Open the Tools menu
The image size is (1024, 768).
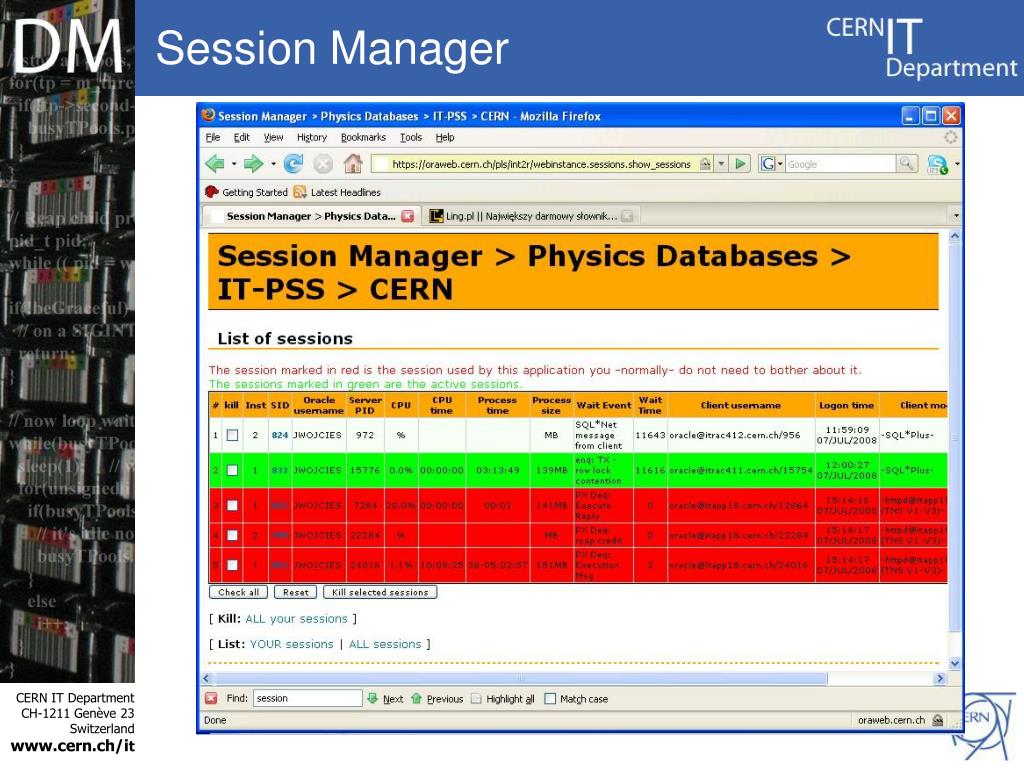click(411, 137)
